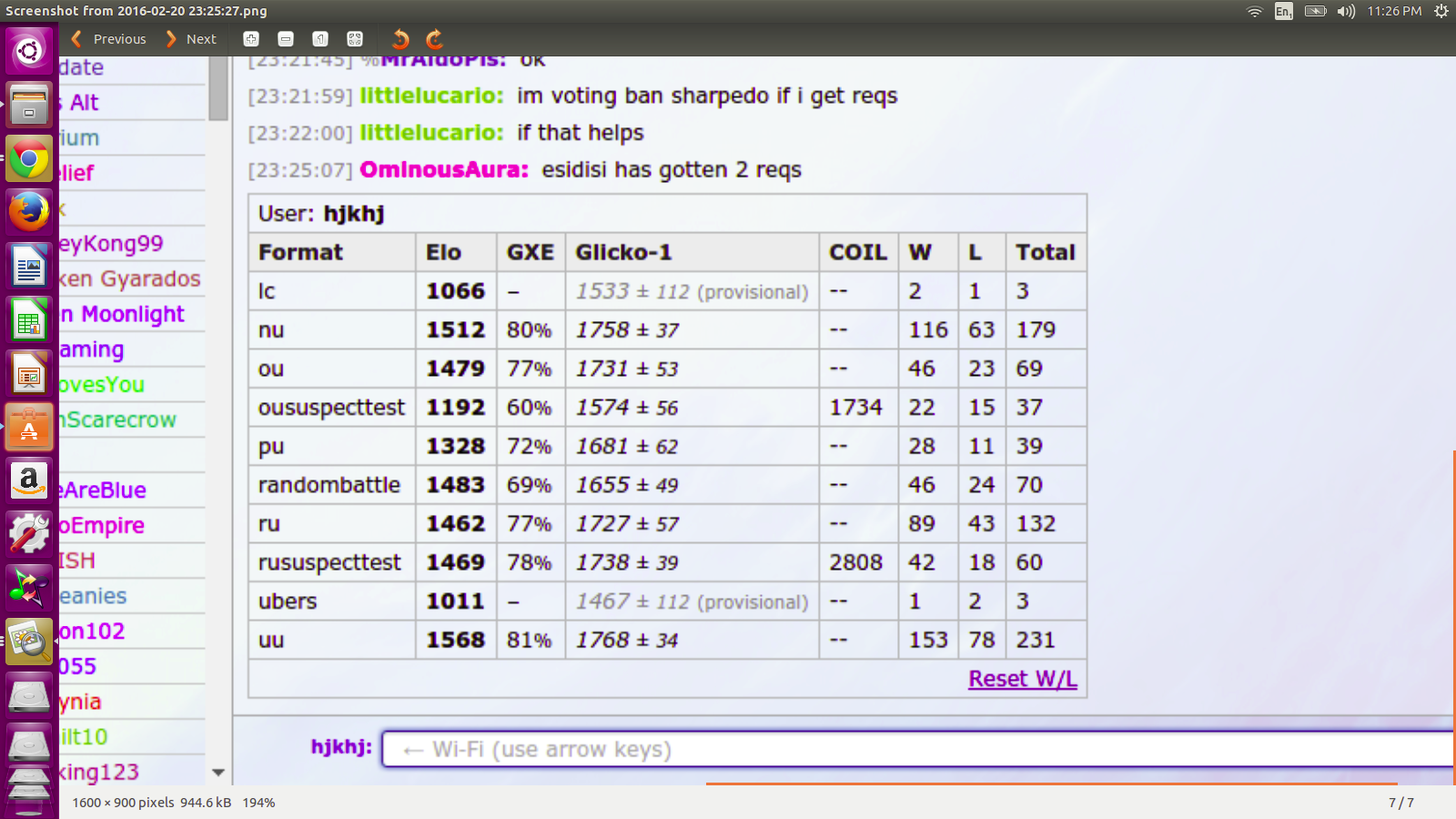
Task: Open the sound volume indicator
Action: tap(1346, 11)
